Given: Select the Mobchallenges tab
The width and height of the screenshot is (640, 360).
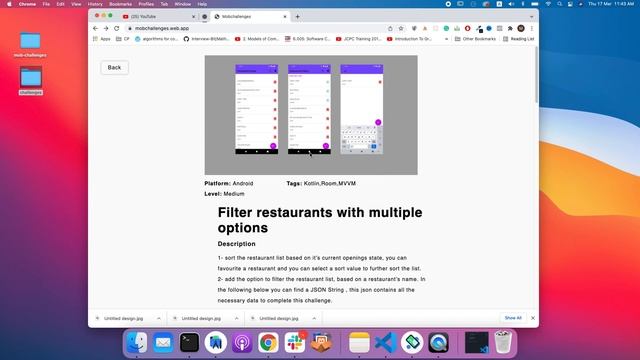Looking at the screenshot, I should point(249,16).
